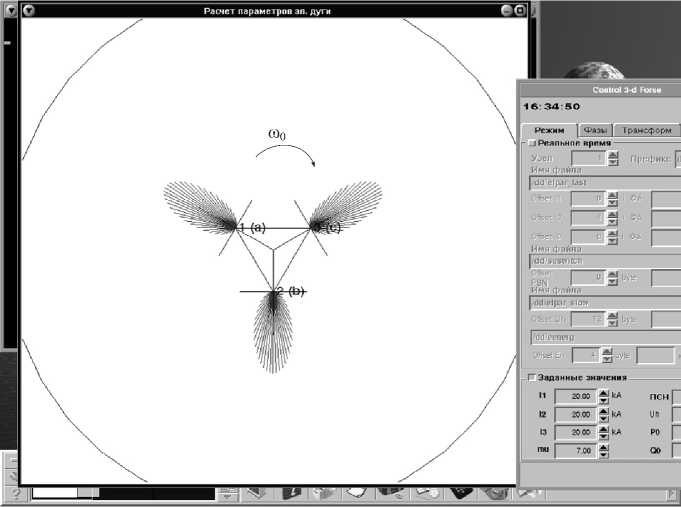
Task: Click the iconify button of the plot window
Action: tap(505, 10)
